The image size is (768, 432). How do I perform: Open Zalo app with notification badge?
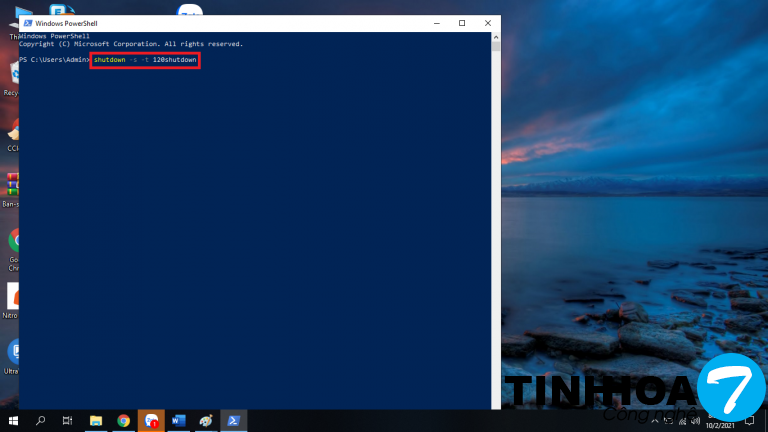[x=151, y=421]
